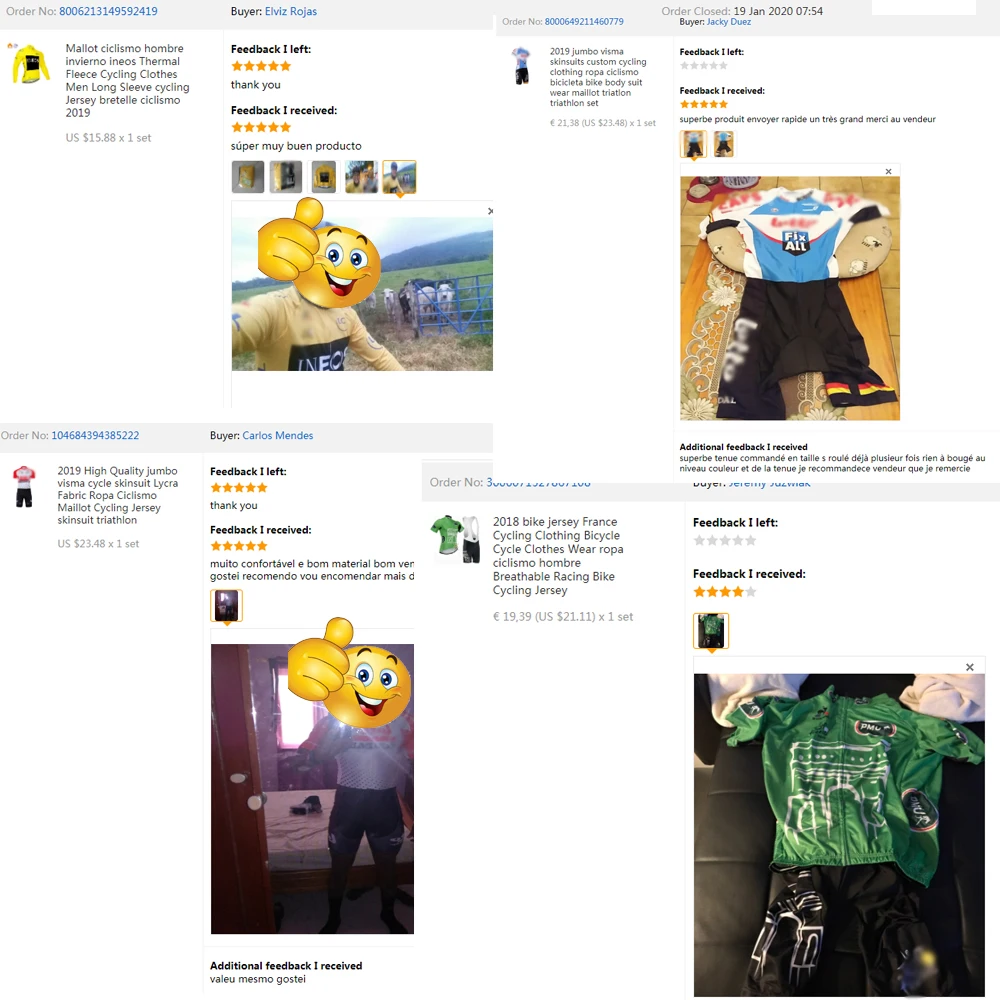Viewport: 1000px width, 1000px height.
Task: Open red jumbo visma skinsuit product image
Action: 24,487
